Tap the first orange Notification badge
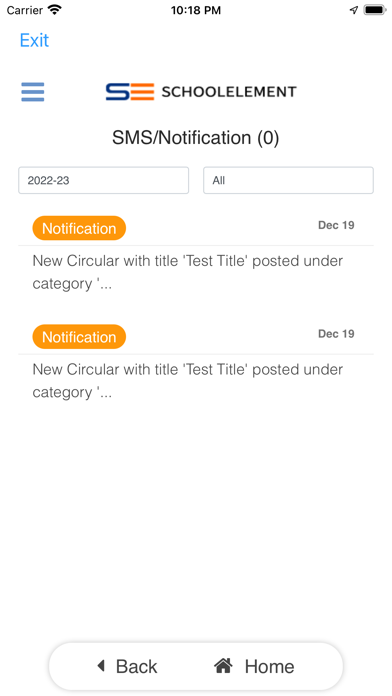Screen dimensions: 392x696 pos(79,228)
